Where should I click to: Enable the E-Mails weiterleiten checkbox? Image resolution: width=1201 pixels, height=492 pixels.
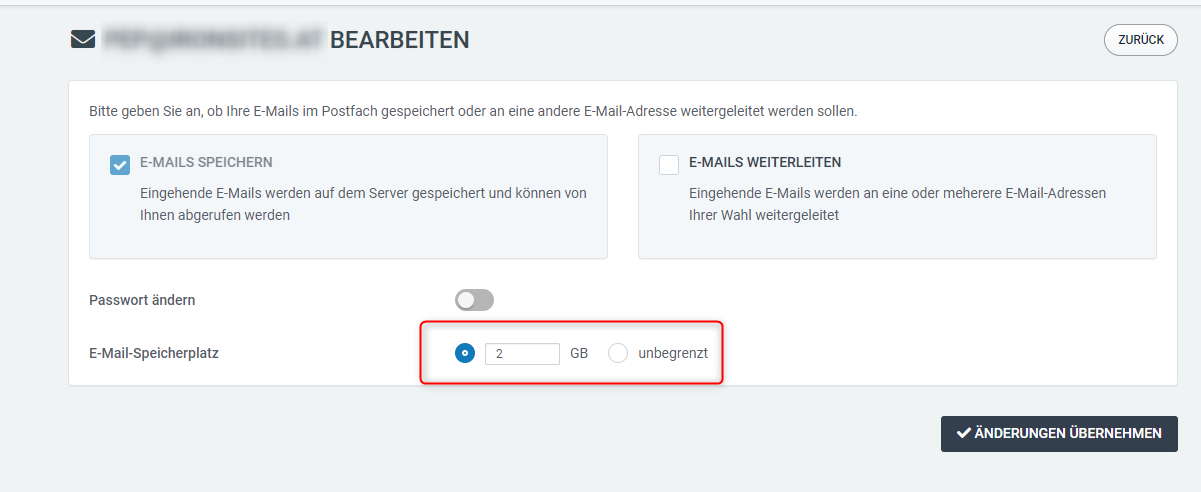[x=669, y=165]
